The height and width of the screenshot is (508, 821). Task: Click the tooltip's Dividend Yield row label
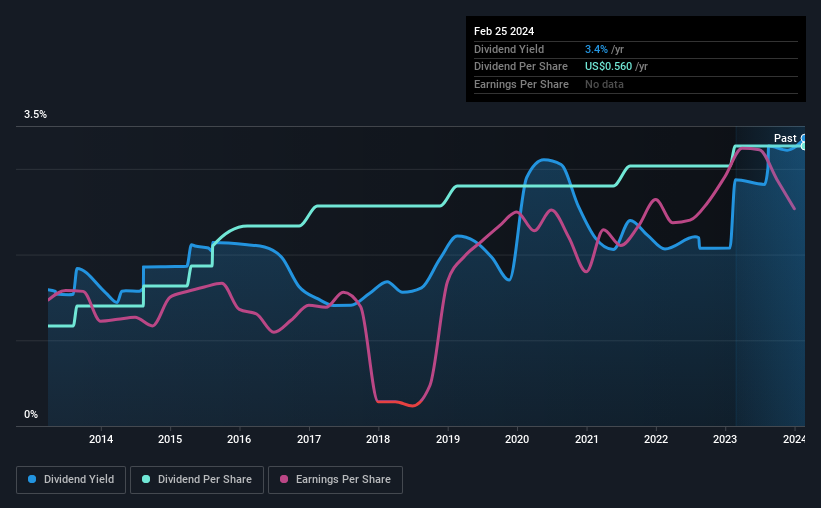(509, 49)
